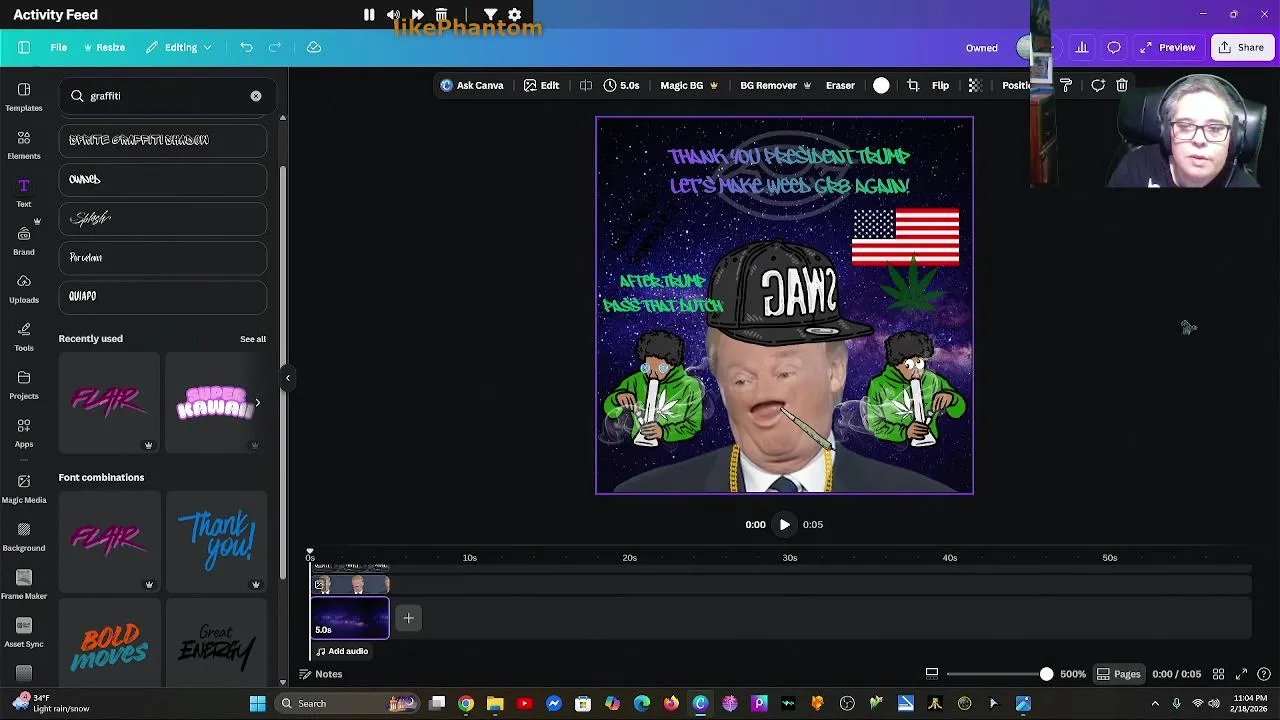
Task: Open the Text tab in sidebar
Action: tap(24, 192)
